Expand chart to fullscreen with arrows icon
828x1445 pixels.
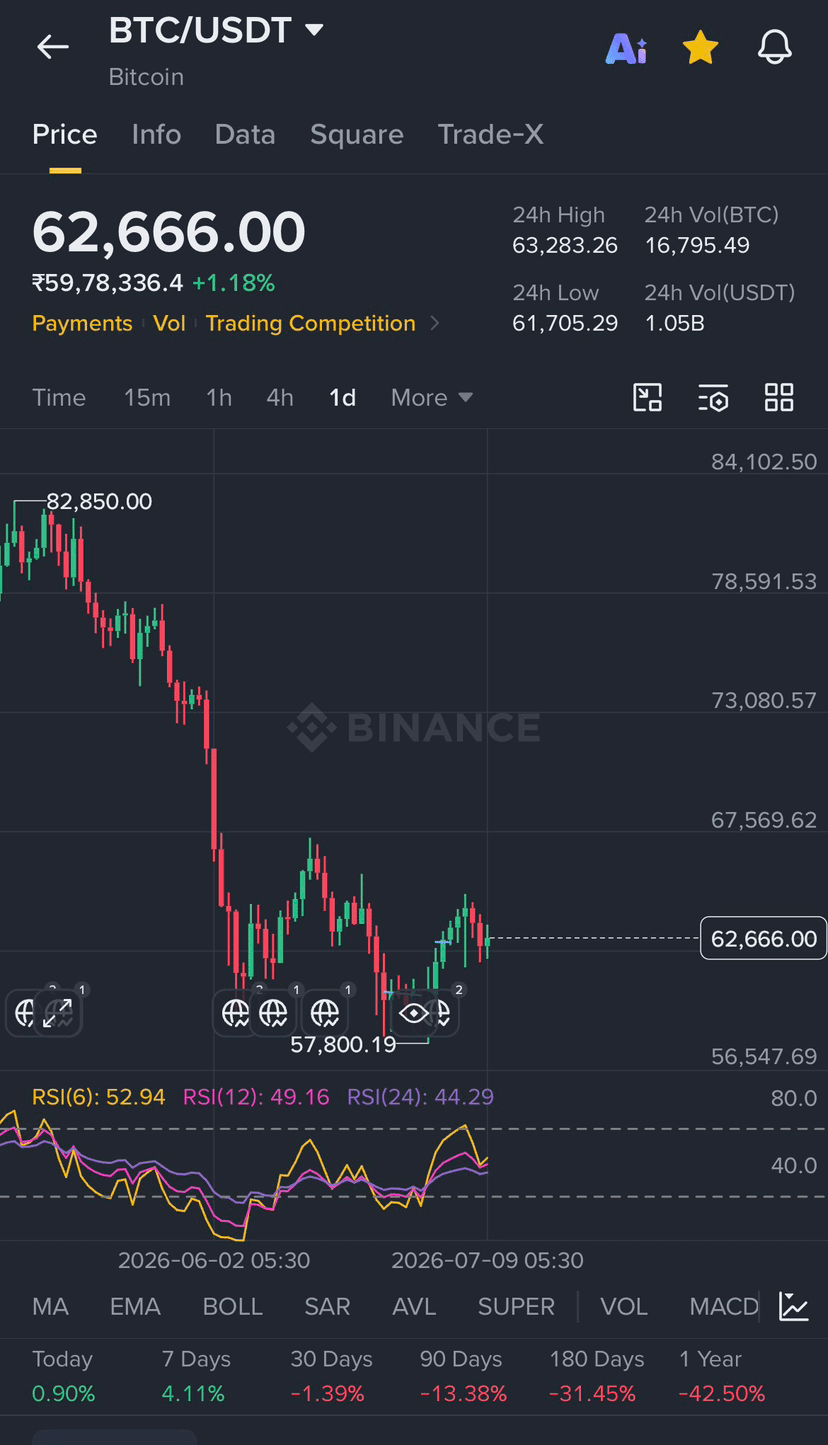click(x=57, y=1013)
